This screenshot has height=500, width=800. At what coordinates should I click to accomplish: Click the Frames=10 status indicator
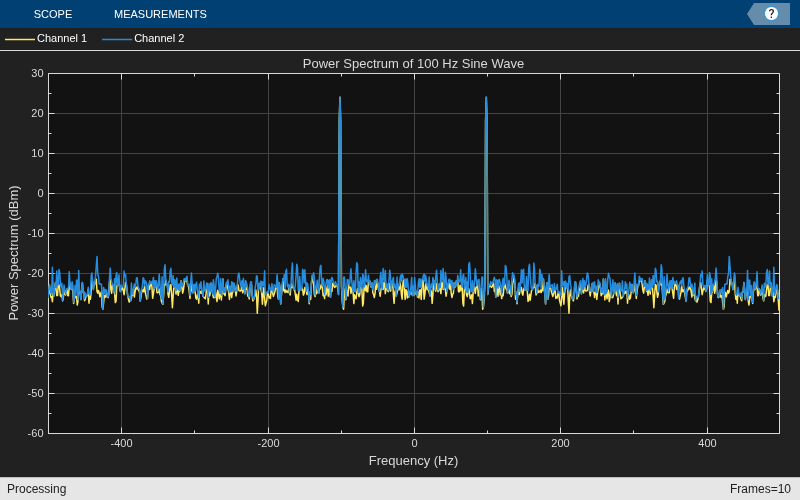pos(760,489)
